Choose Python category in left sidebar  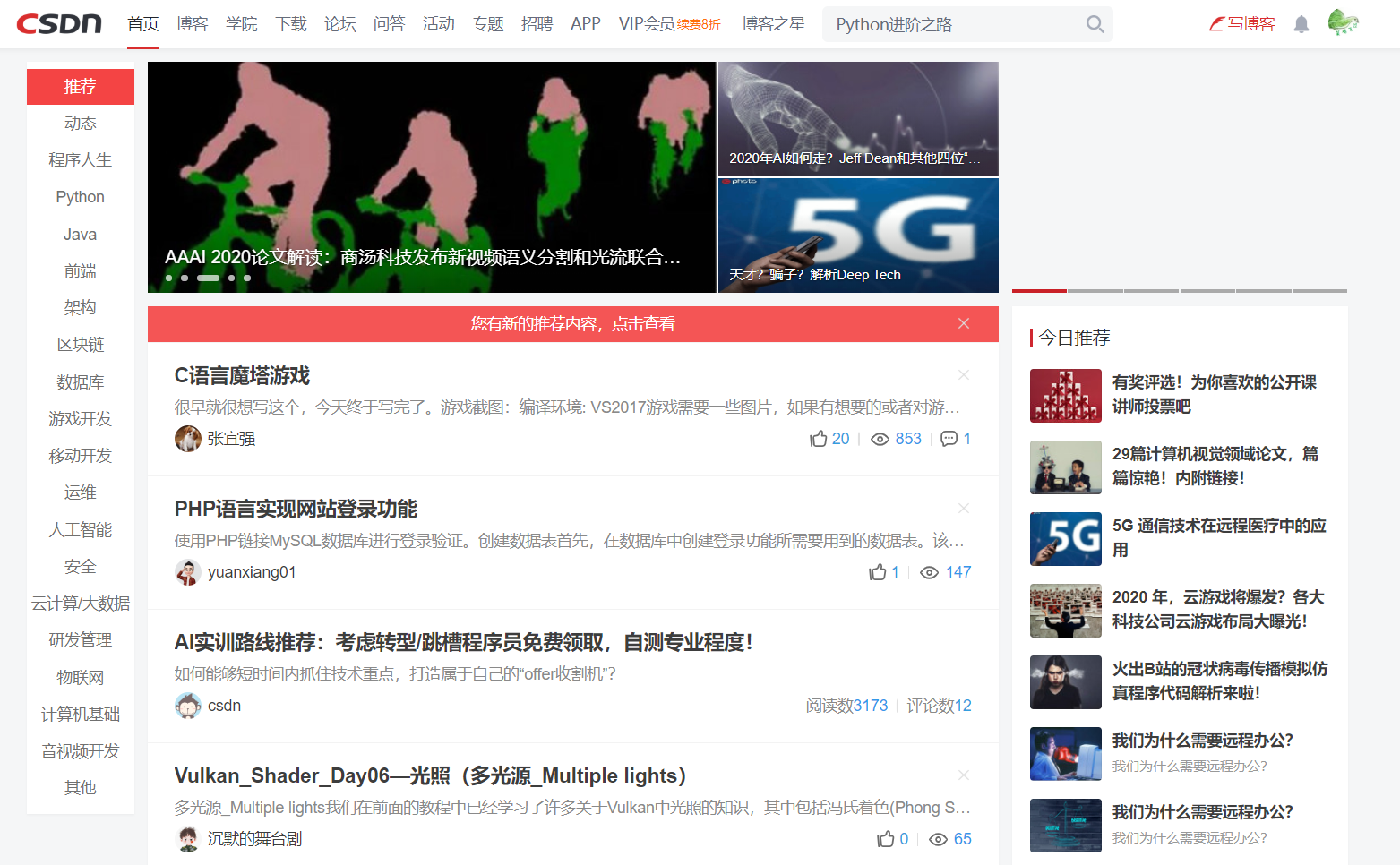pos(81,197)
